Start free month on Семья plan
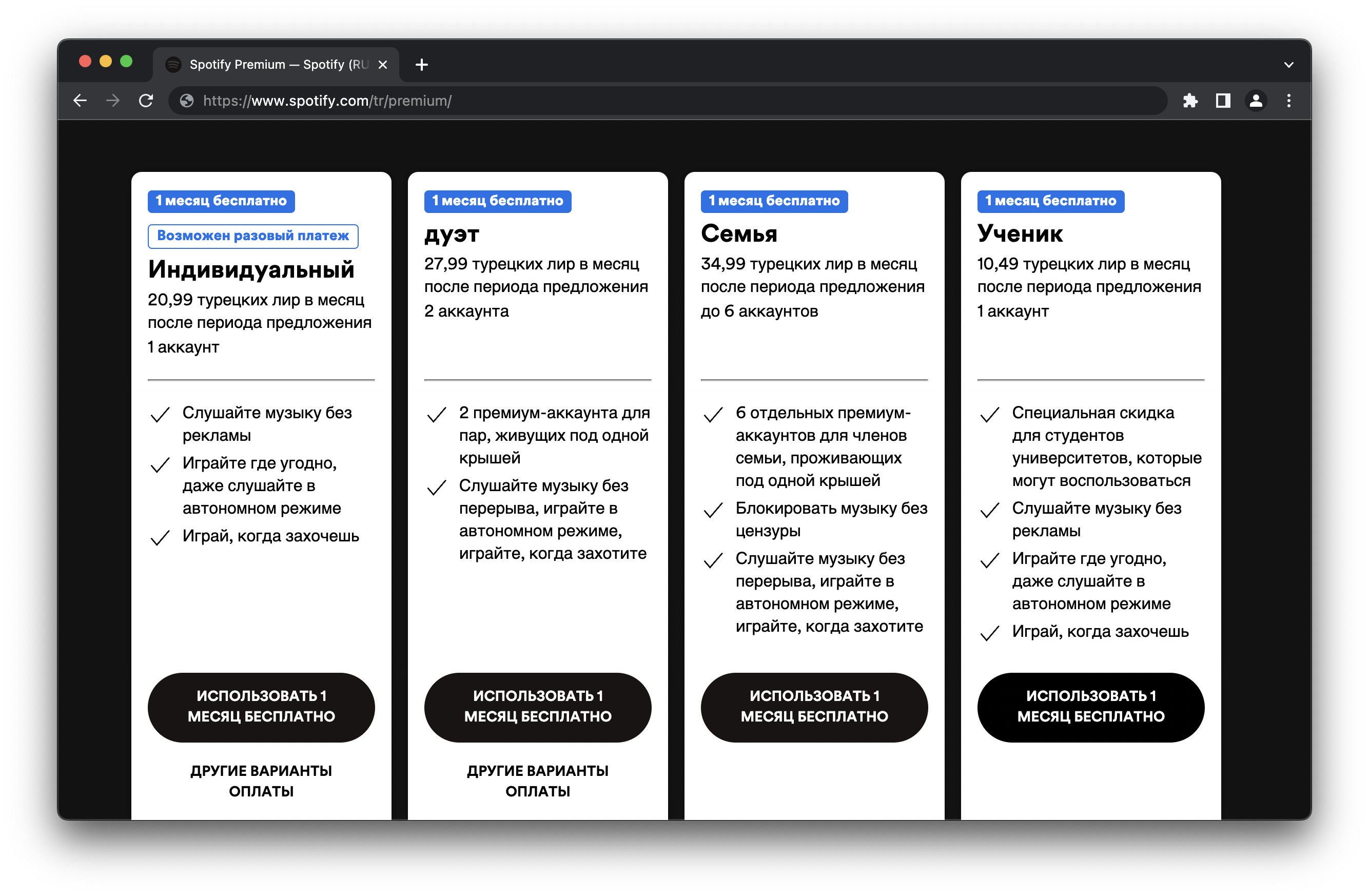This screenshot has width=1369, height=896. click(x=814, y=707)
